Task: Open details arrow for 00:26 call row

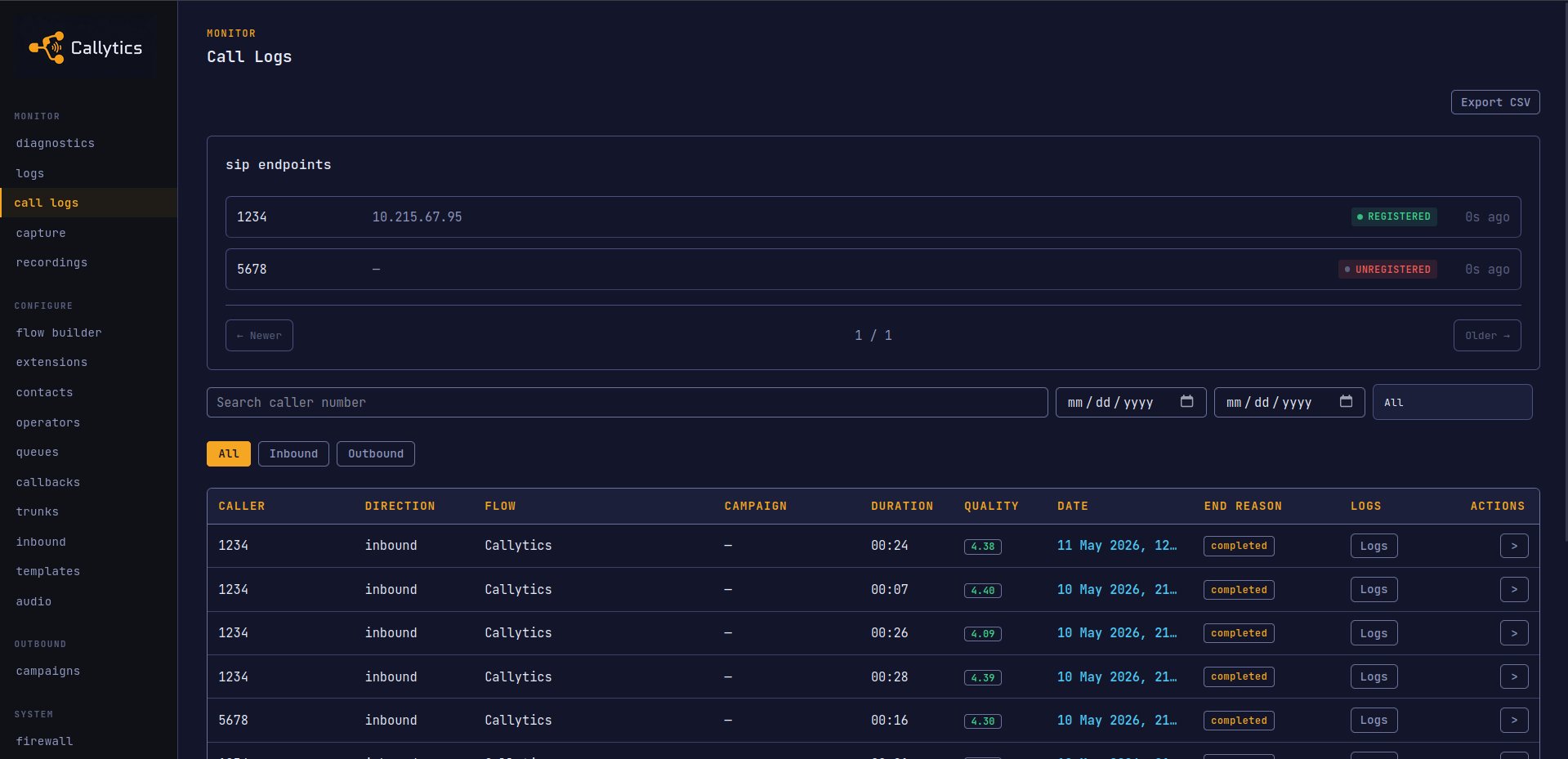Action: [x=1514, y=633]
